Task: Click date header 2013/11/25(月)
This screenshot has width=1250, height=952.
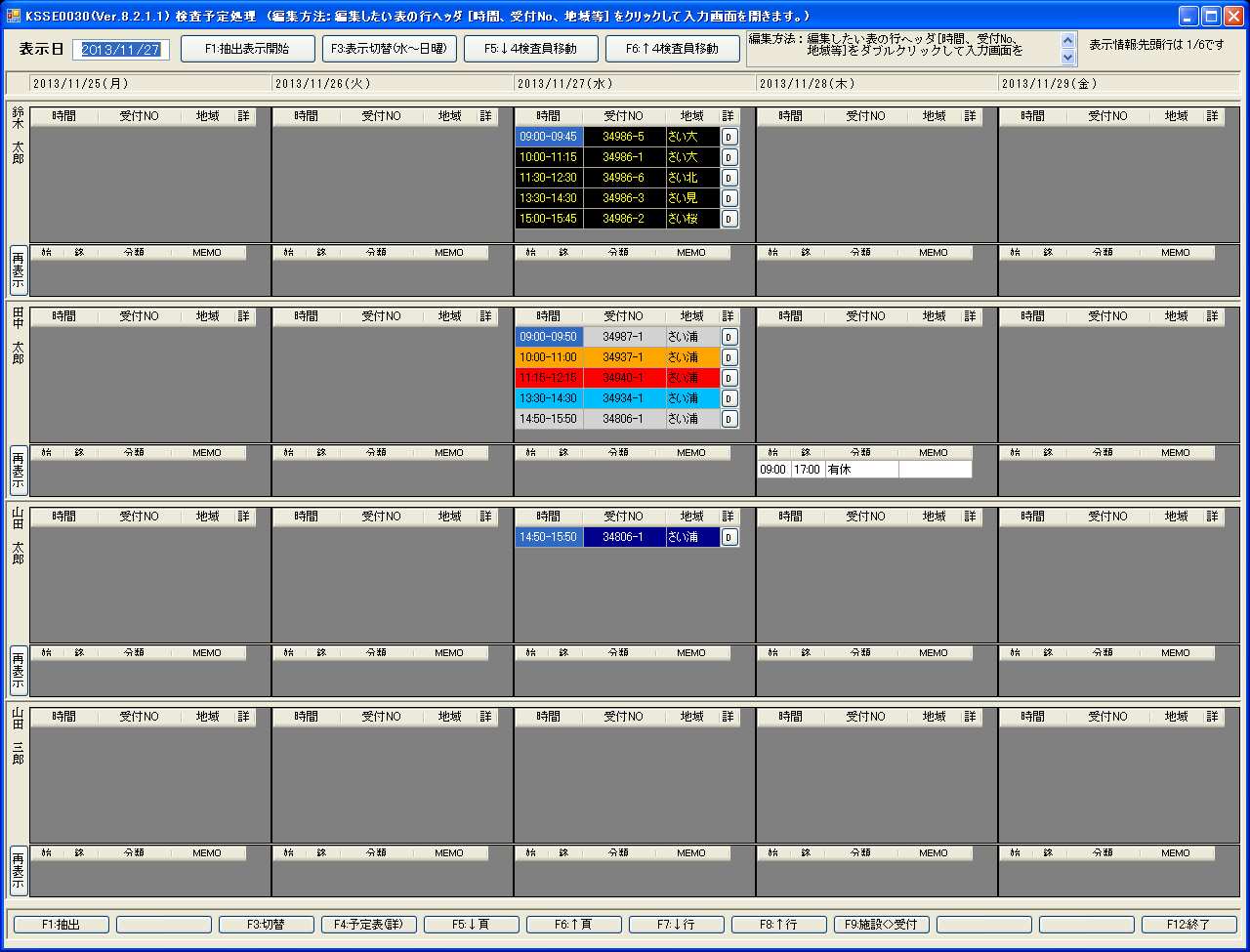Action: pyautogui.click(x=81, y=84)
